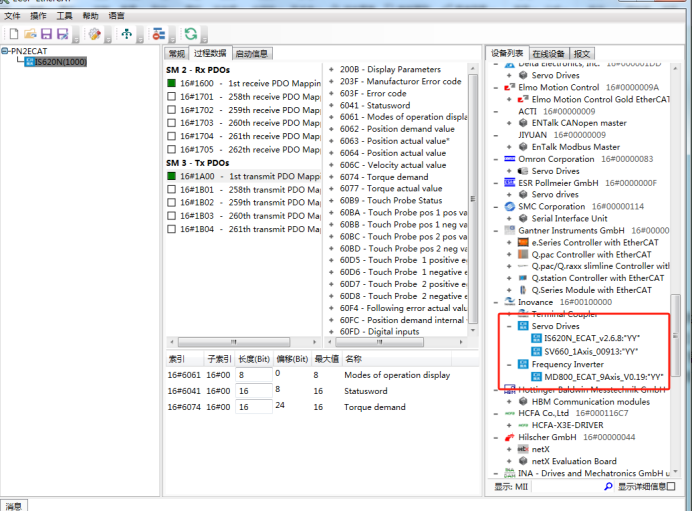Switch to the 启动信息 tab
693x511 pixels.
coord(251,53)
